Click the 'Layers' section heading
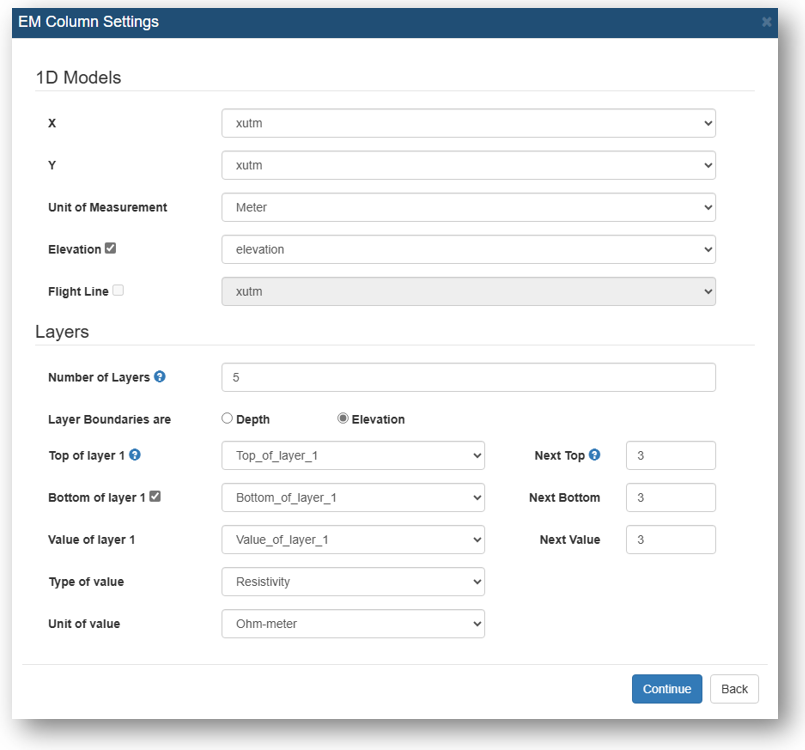Screen dimensions: 805x750 tap(62, 332)
